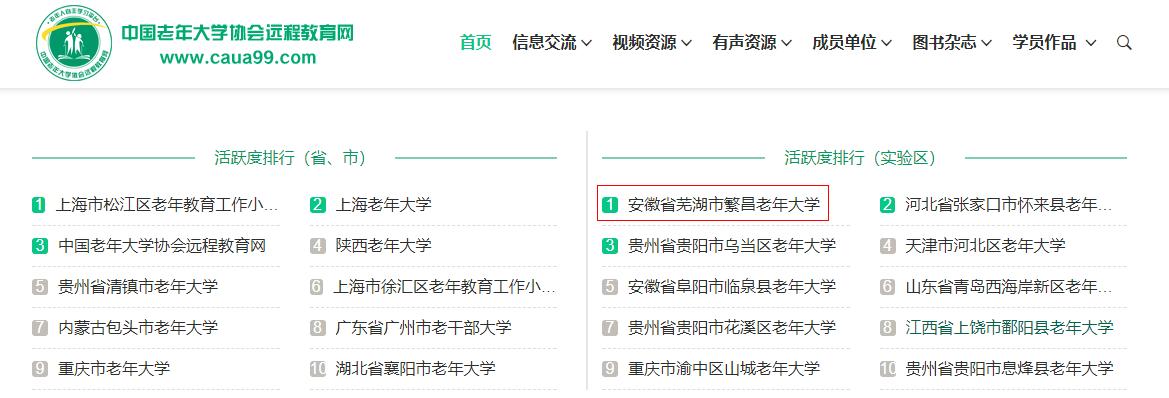Go to the 首页 menu item
The image size is (1169, 398).
[476, 42]
